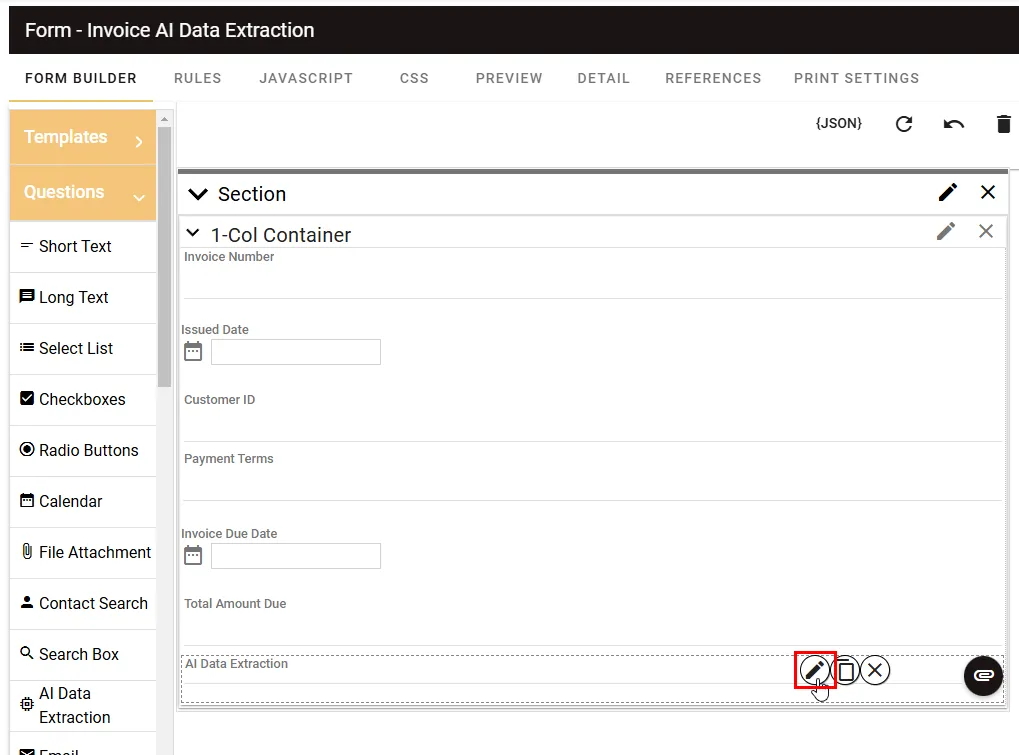Image resolution: width=1019 pixels, height=755 pixels.
Task: Collapse the 1-Col Container
Action: point(193,234)
